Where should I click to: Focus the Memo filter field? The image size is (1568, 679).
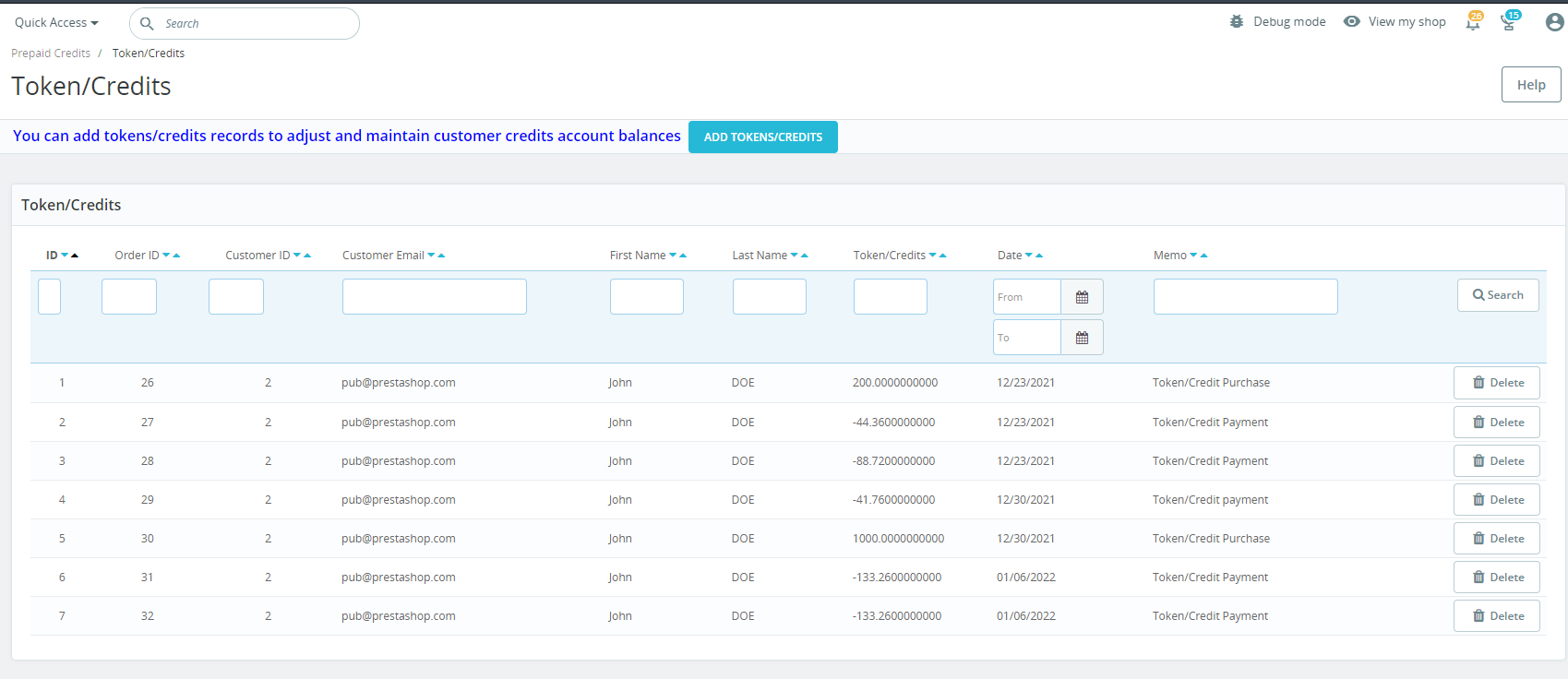pos(1246,297)
